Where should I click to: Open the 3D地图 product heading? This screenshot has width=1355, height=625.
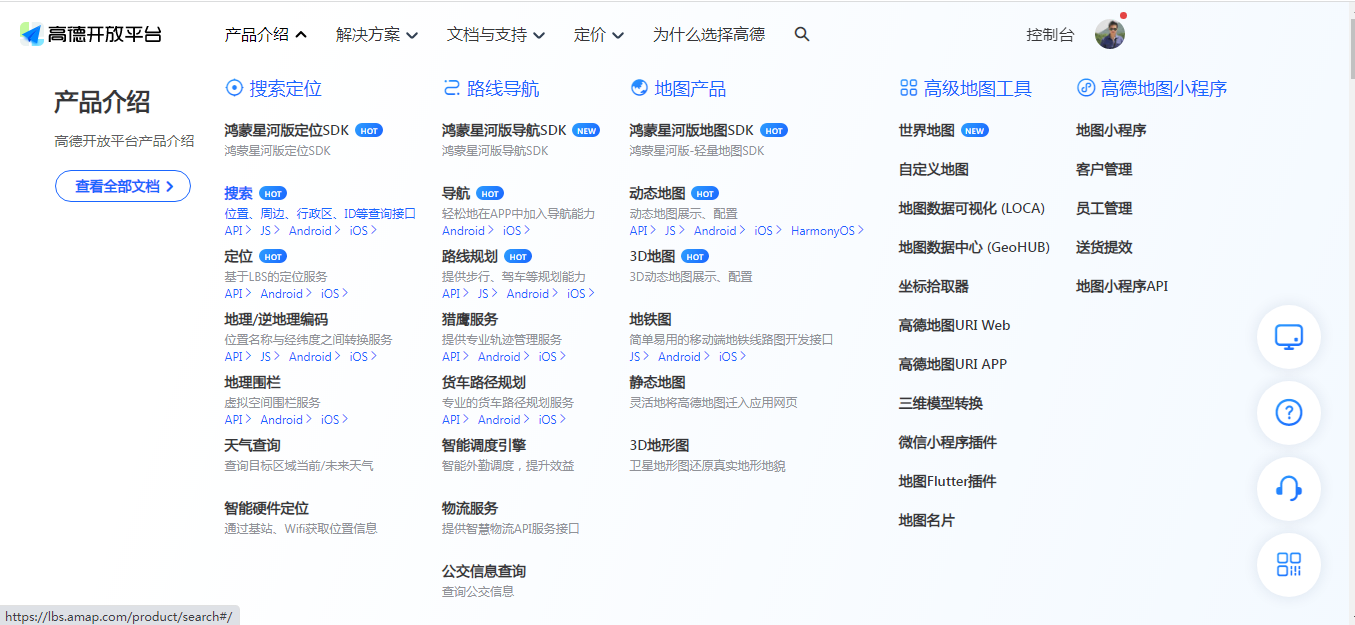pyautogui.click(x=652, y=256)
